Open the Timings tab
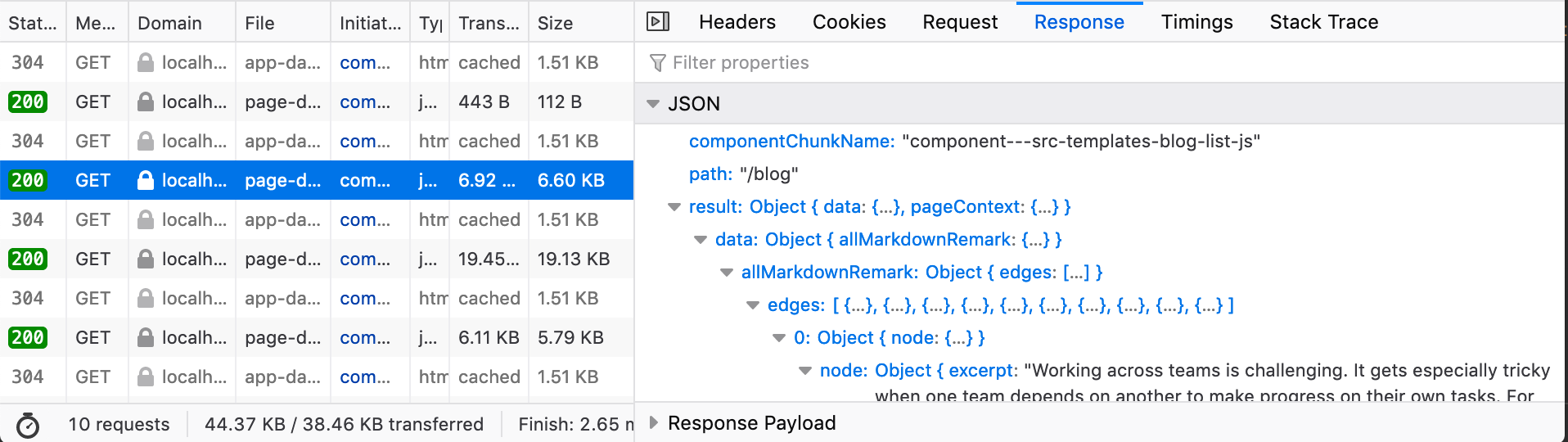 pyautogui.click(x=1196, y=22)
